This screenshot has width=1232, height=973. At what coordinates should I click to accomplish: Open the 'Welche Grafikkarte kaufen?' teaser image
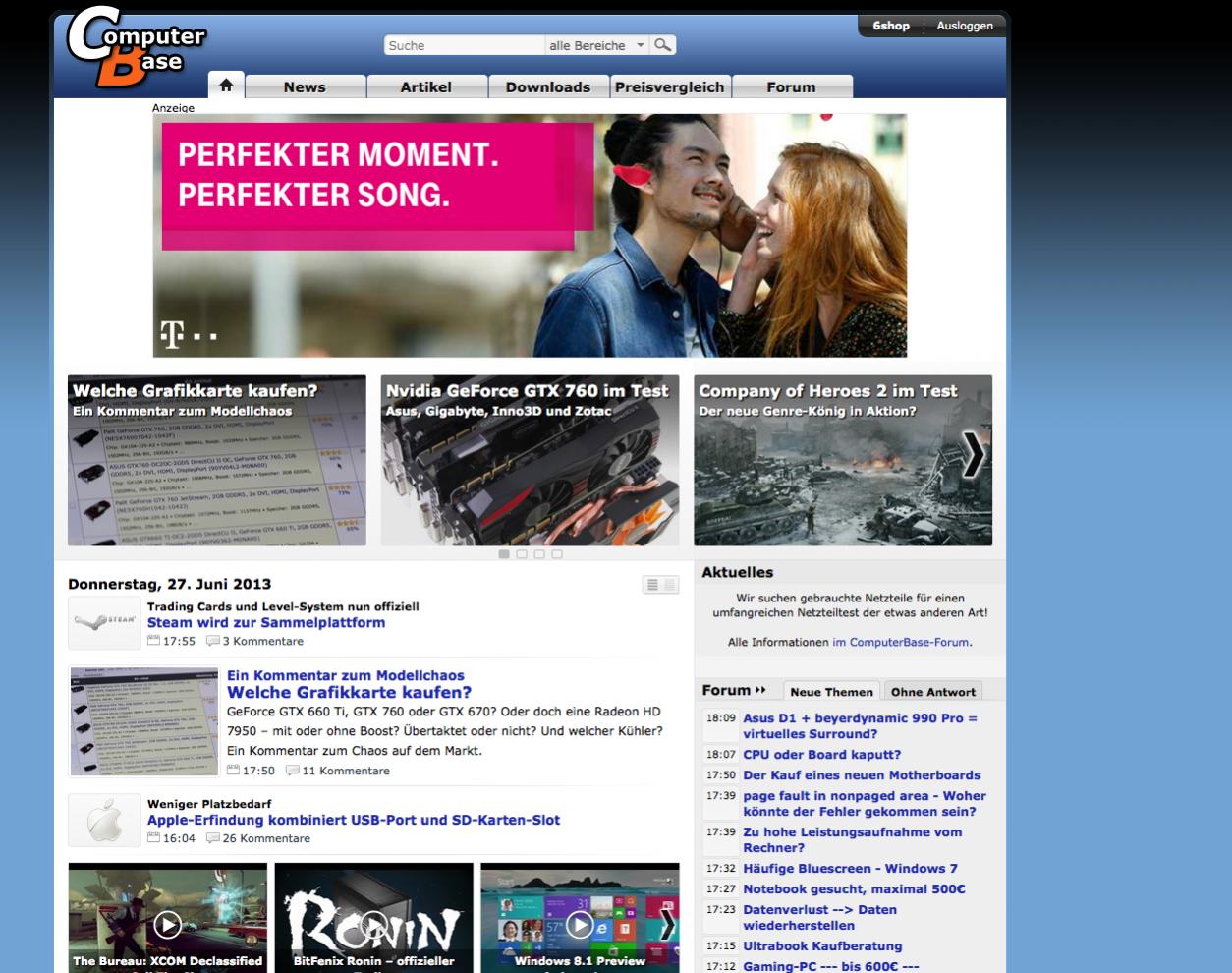click(x=217, y=460)
